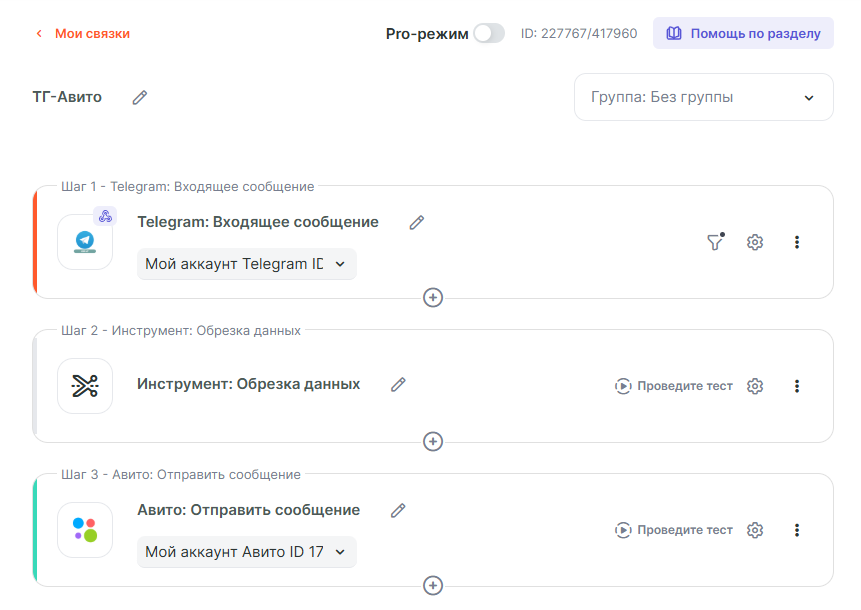Open the filter for the Telegram step
Screen dimensions: 861x610
(715, 242)
